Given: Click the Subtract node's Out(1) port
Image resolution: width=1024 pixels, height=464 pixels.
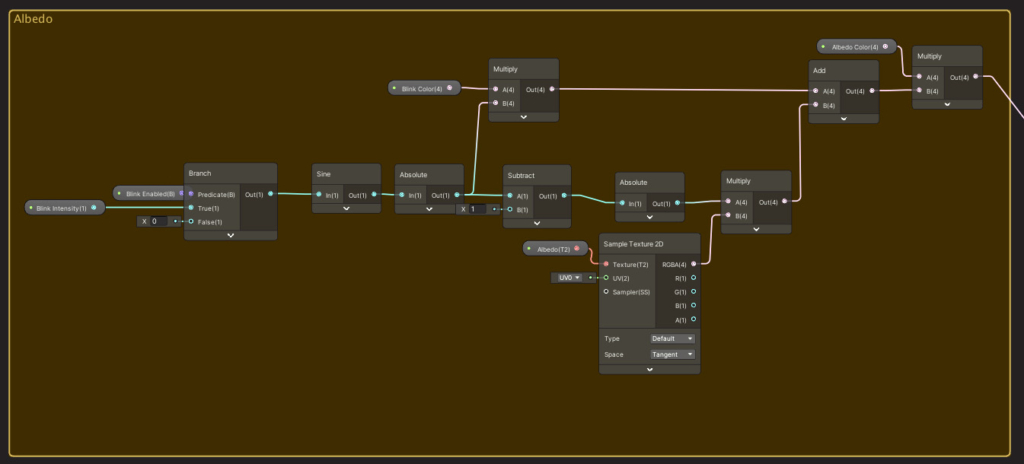Looking at the screenshot, I should pyautogui.click(x=564, y=196).
